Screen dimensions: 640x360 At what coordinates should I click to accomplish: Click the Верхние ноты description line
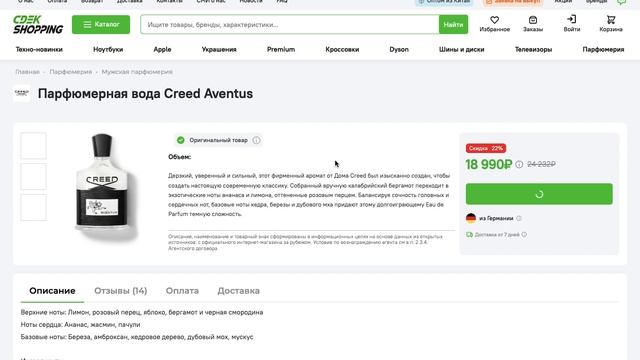[x=142, y=312]
